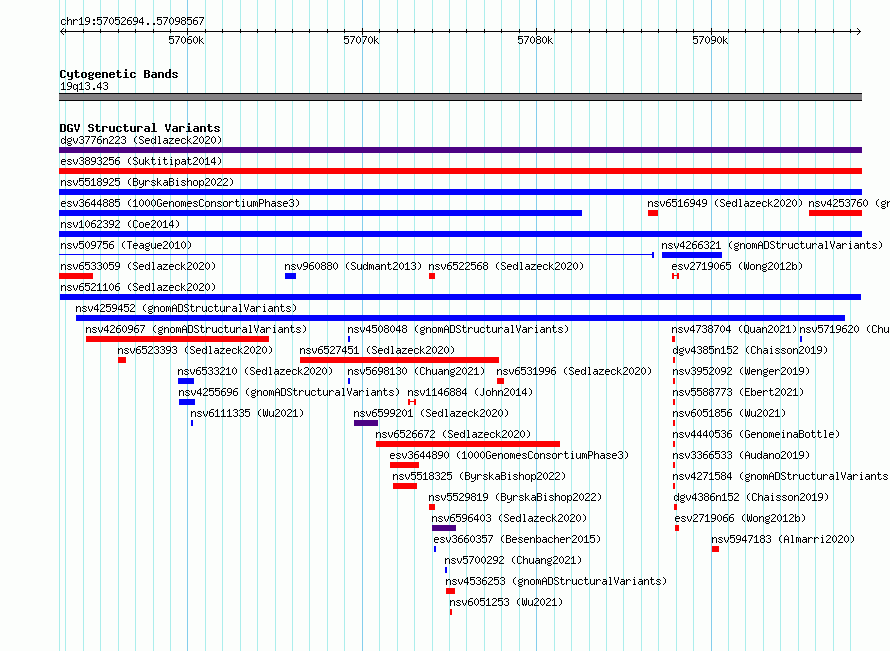Select nsv4440536 (GenomeinaBottle) label

(755, 434)
